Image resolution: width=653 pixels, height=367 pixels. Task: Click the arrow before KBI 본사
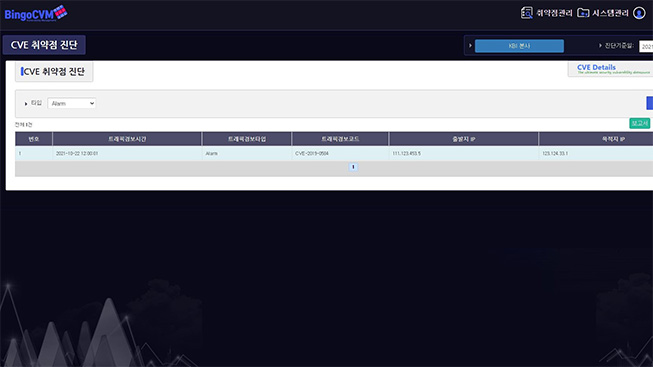(470, 46)
